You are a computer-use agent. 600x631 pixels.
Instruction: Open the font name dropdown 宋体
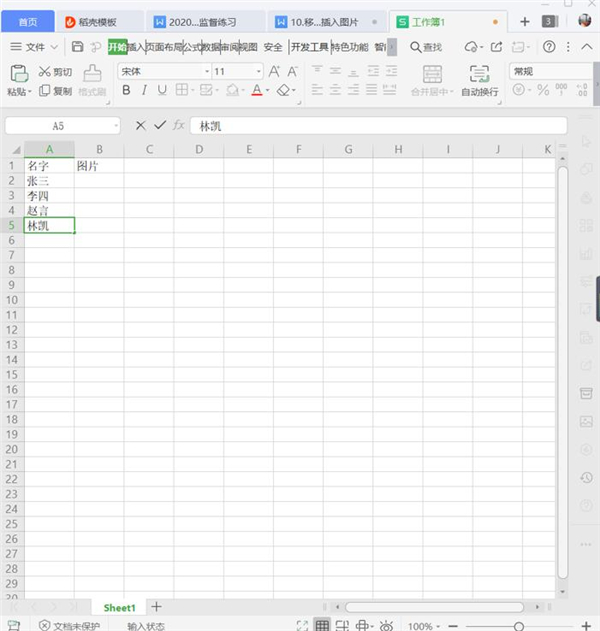click(x=164, y=71)
